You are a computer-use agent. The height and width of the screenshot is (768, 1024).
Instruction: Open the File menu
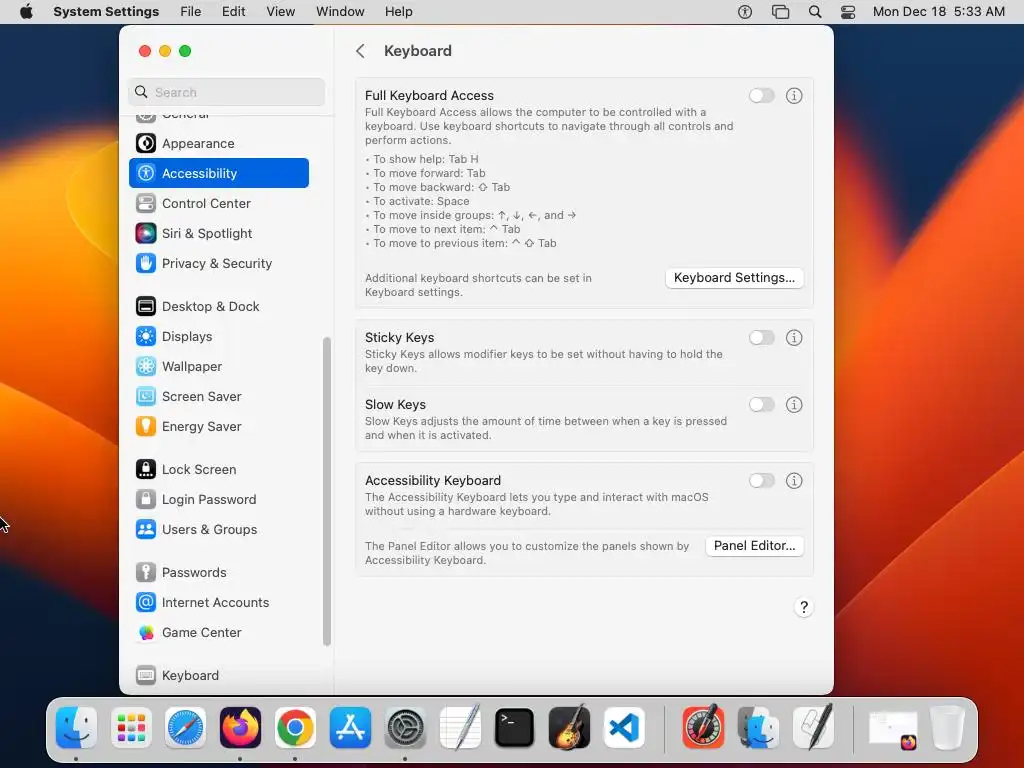coord(191,12)
